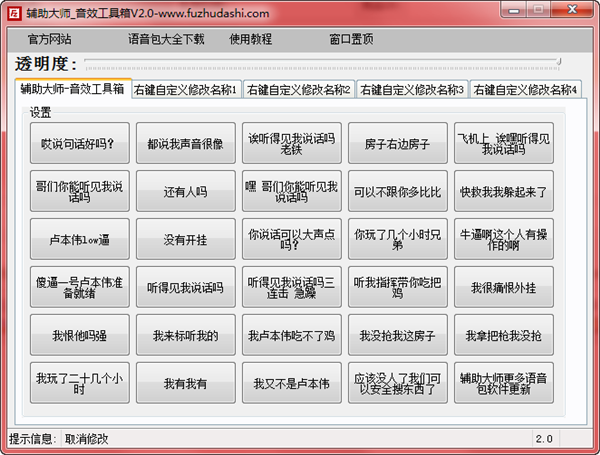Switch to tab 右键自定义修改名称3
Screen dimensions: 600x455
412,90
